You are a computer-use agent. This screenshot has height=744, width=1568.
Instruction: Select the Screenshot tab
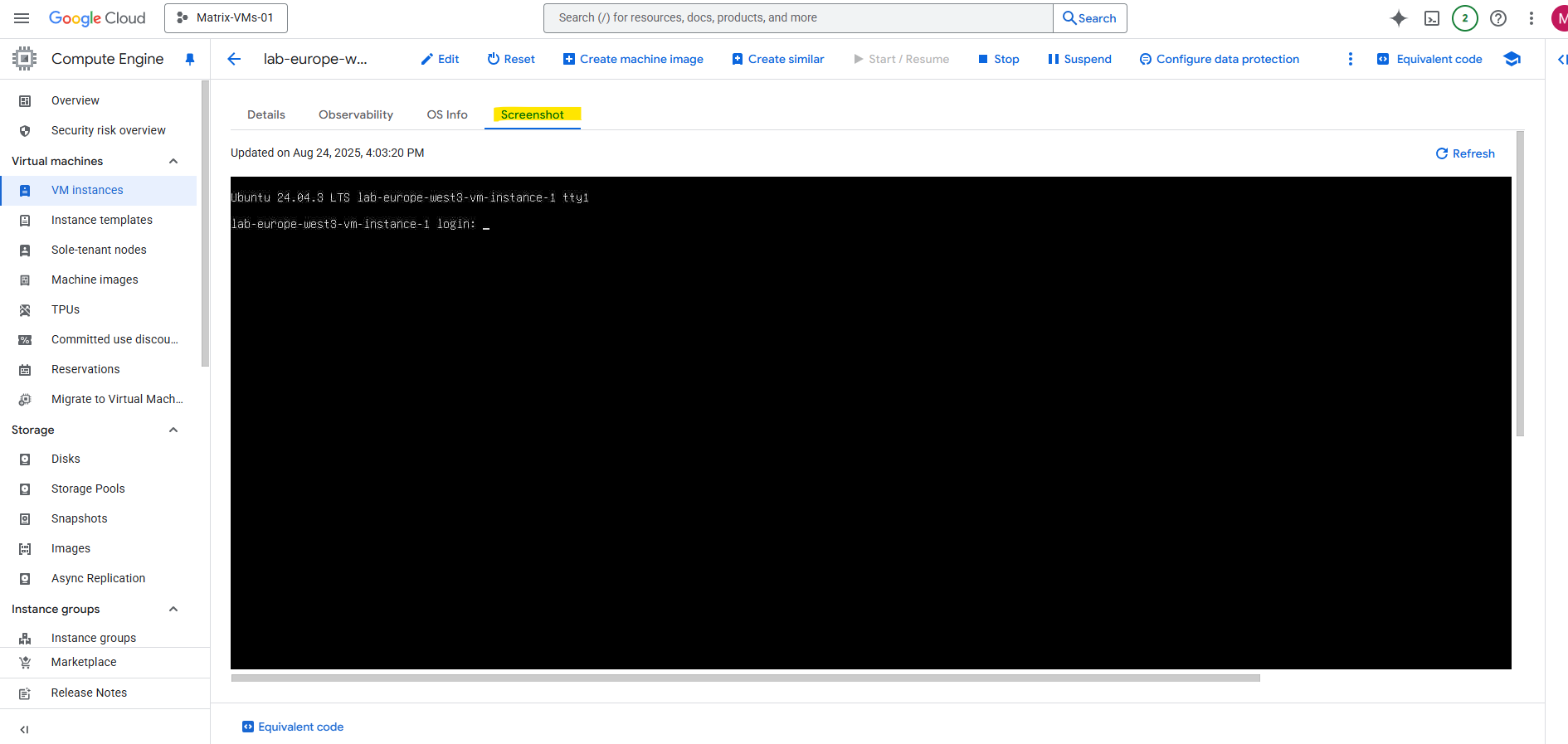[x=533, y=114]
